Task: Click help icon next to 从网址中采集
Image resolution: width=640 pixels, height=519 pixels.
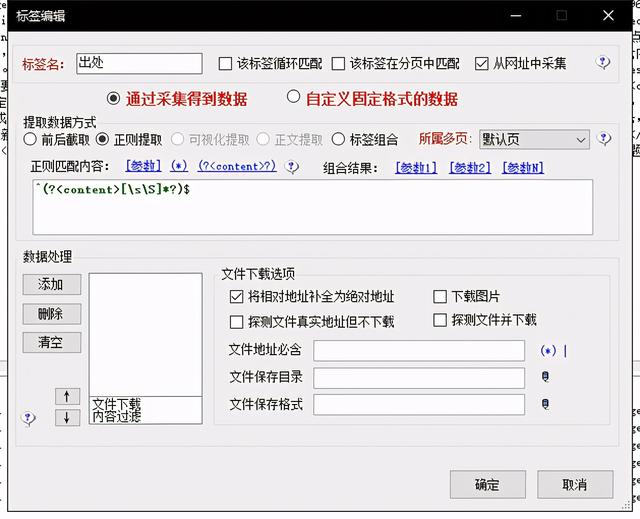Action: [x=603, y=62]
